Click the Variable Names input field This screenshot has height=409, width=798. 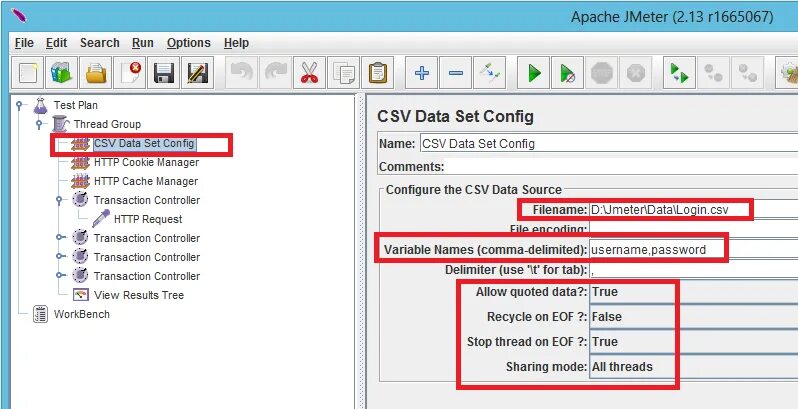coord(694,250)
